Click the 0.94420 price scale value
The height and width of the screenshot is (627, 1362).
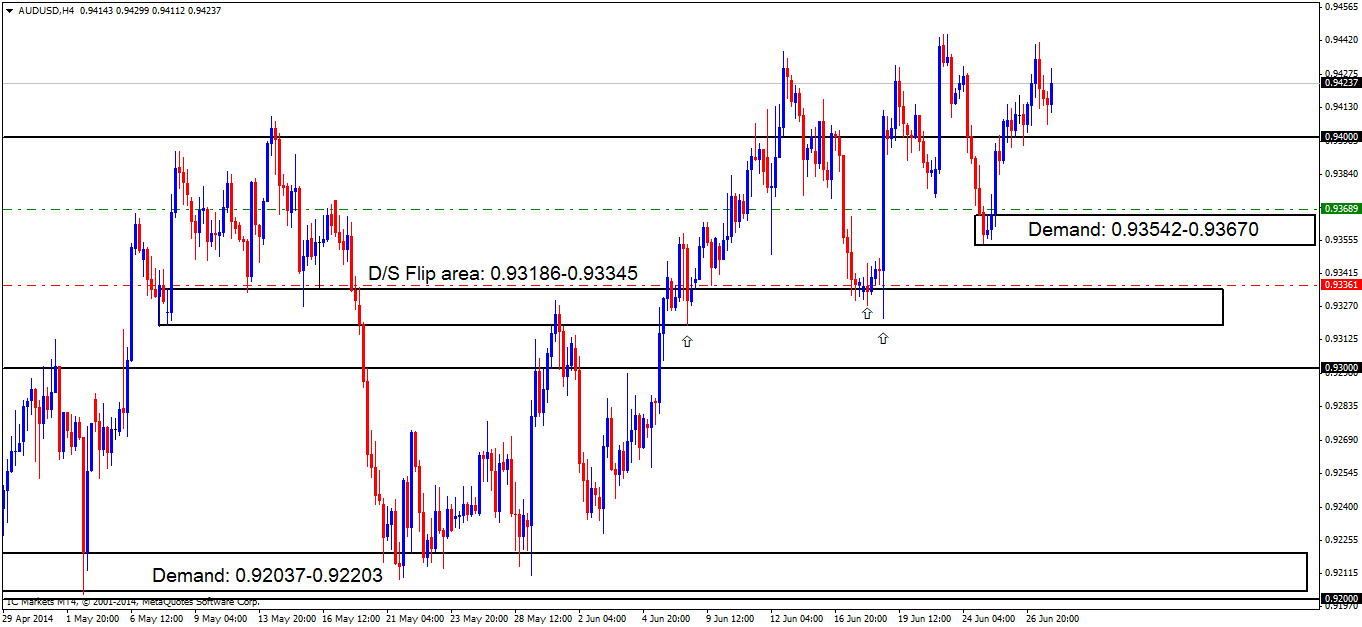point(1341,40)
